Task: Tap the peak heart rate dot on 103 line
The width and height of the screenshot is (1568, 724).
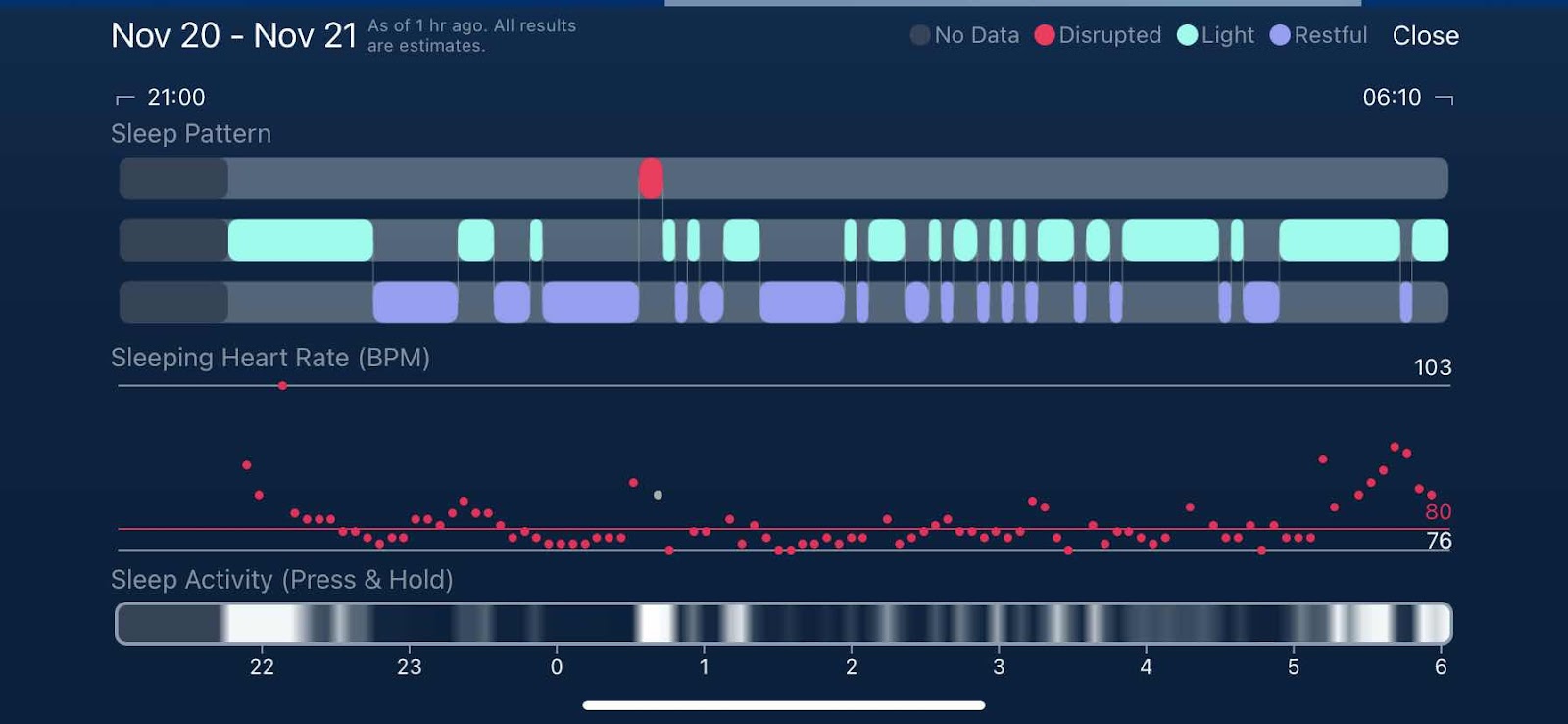Action: coord(282,386)
